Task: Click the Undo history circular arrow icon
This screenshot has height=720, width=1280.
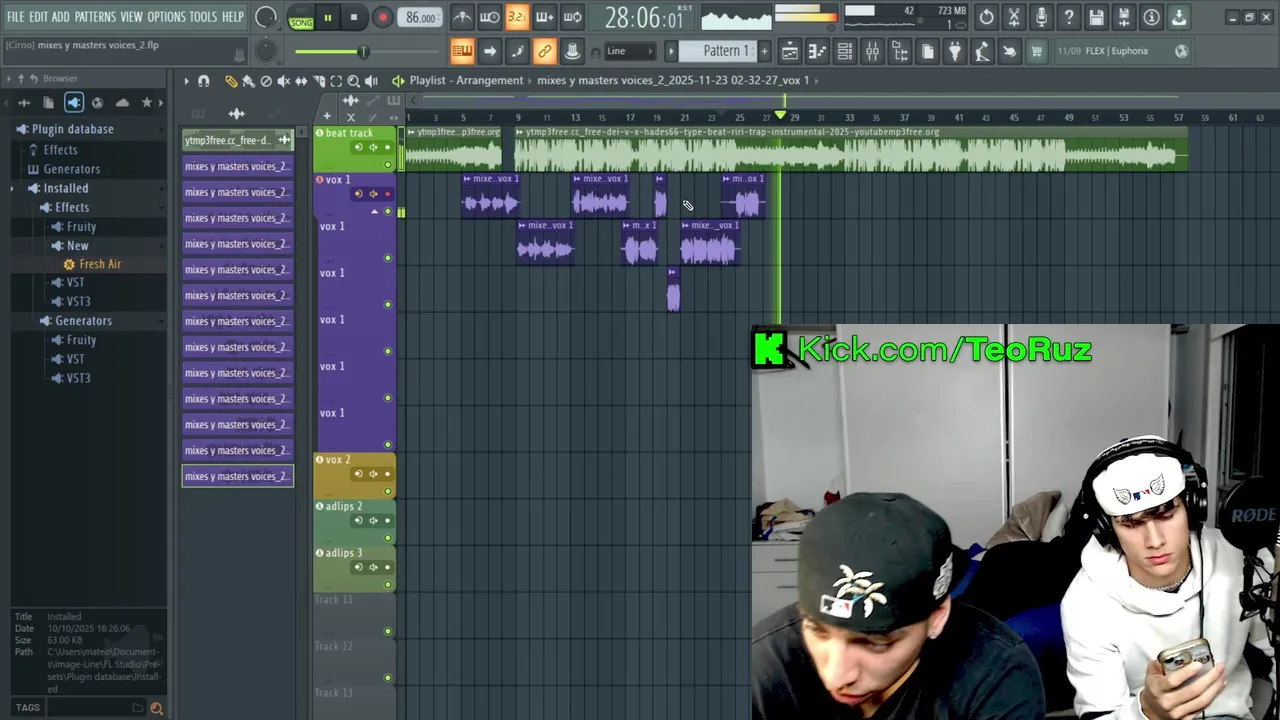Action: pos(986,17)
